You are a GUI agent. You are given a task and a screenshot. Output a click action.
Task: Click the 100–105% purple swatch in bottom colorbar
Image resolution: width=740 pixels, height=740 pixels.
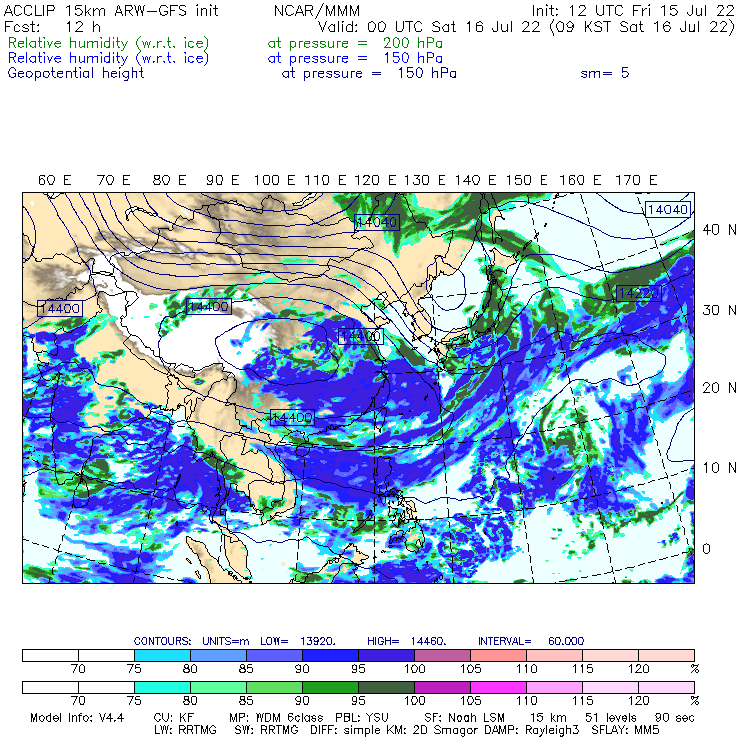442,687
